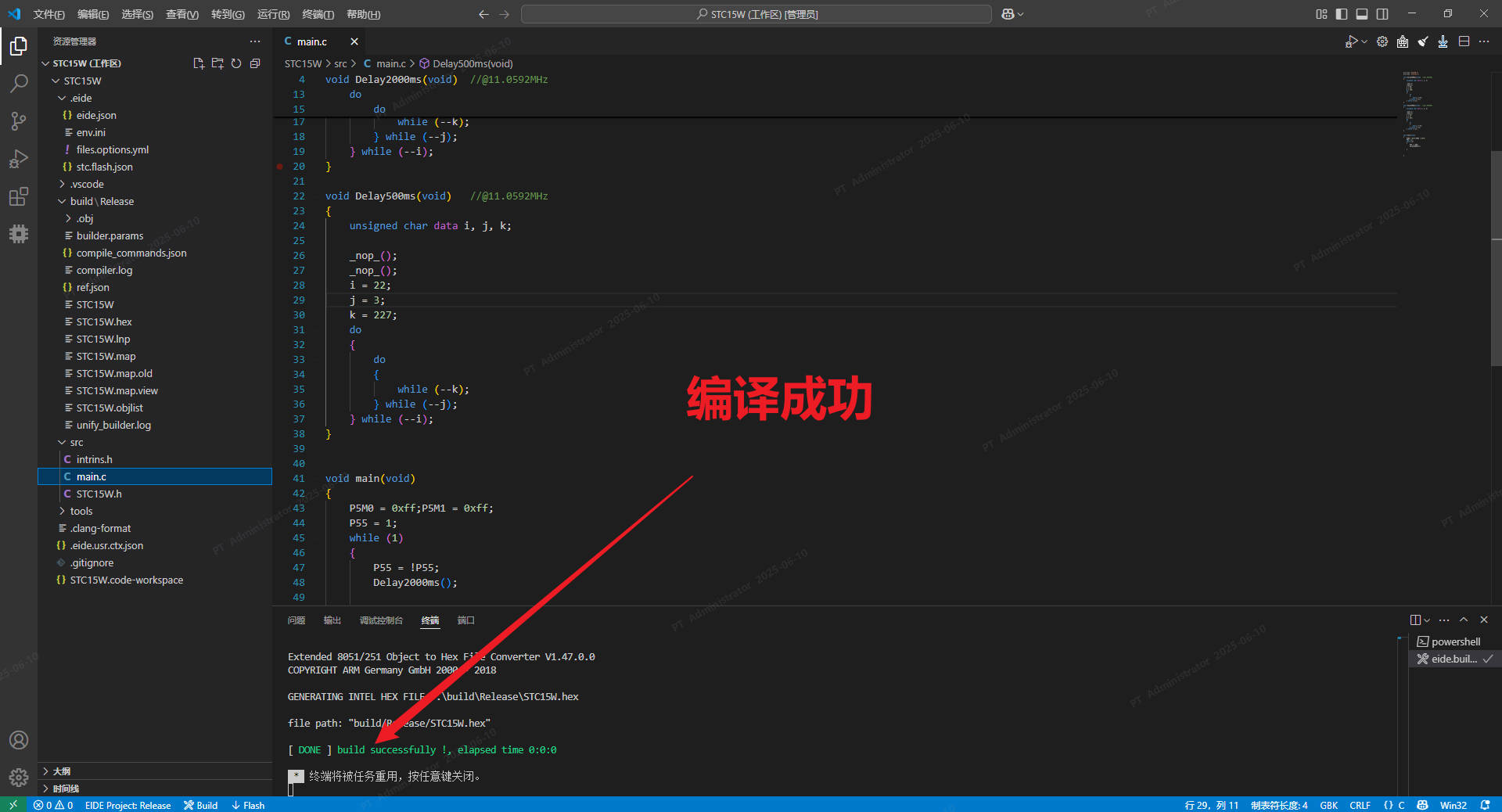Image resolution: width=1502 pixels, height=812 pixels.
Task: Open Source Control view in activity bar
Action: coord(19,121)
